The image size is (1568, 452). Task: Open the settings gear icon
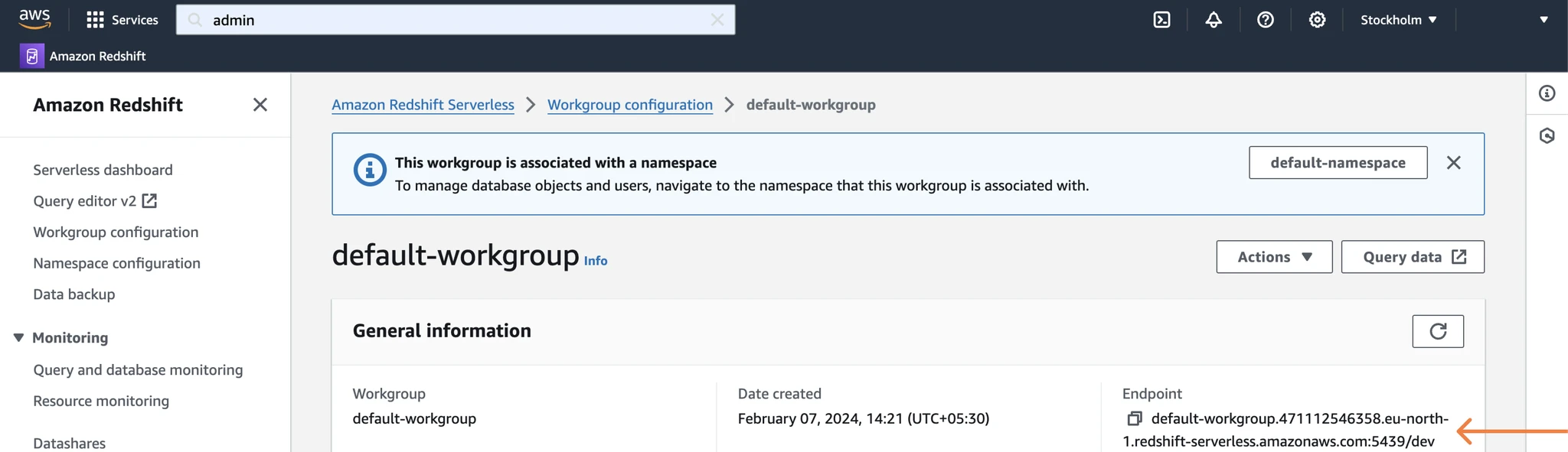tap(1317, 20)
